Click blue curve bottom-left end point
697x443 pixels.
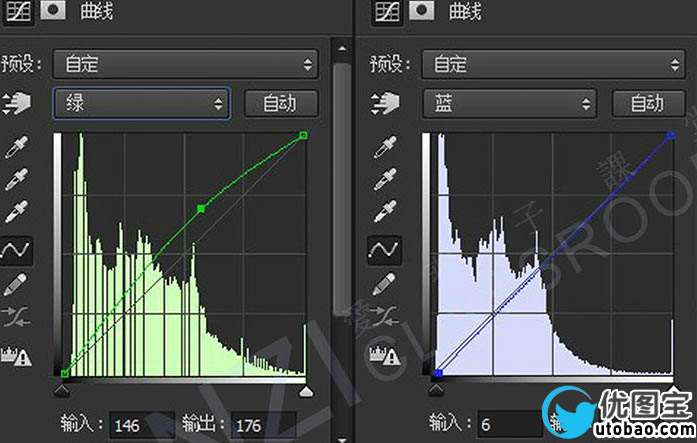(x=437, y=374)
